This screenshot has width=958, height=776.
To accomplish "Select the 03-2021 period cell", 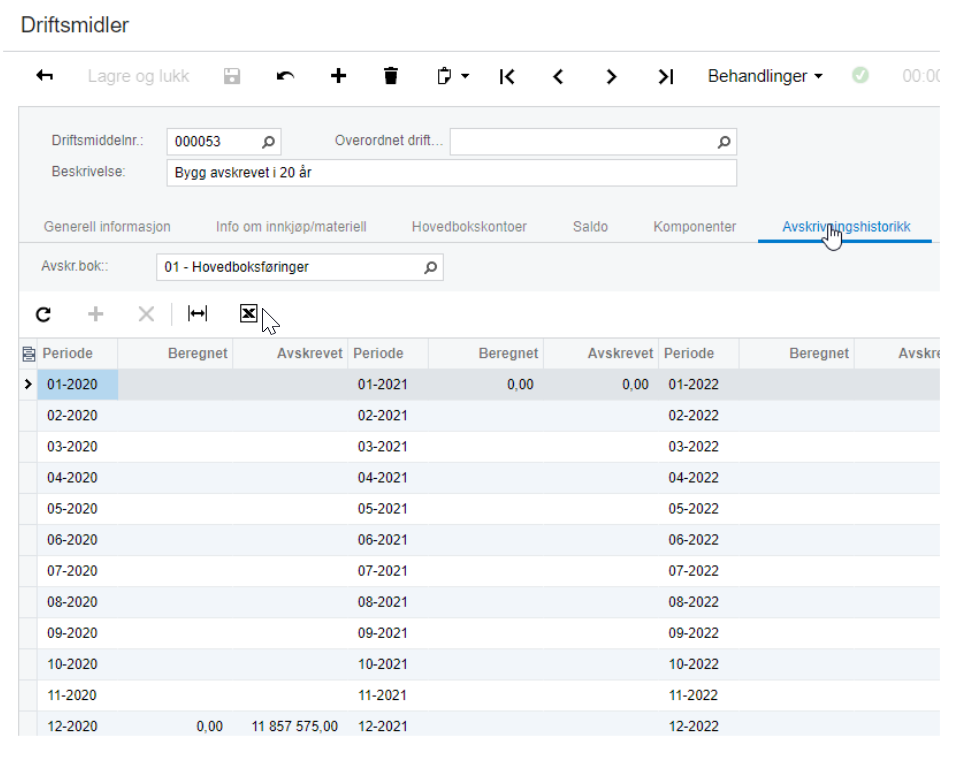I will [x=388, y=447].
